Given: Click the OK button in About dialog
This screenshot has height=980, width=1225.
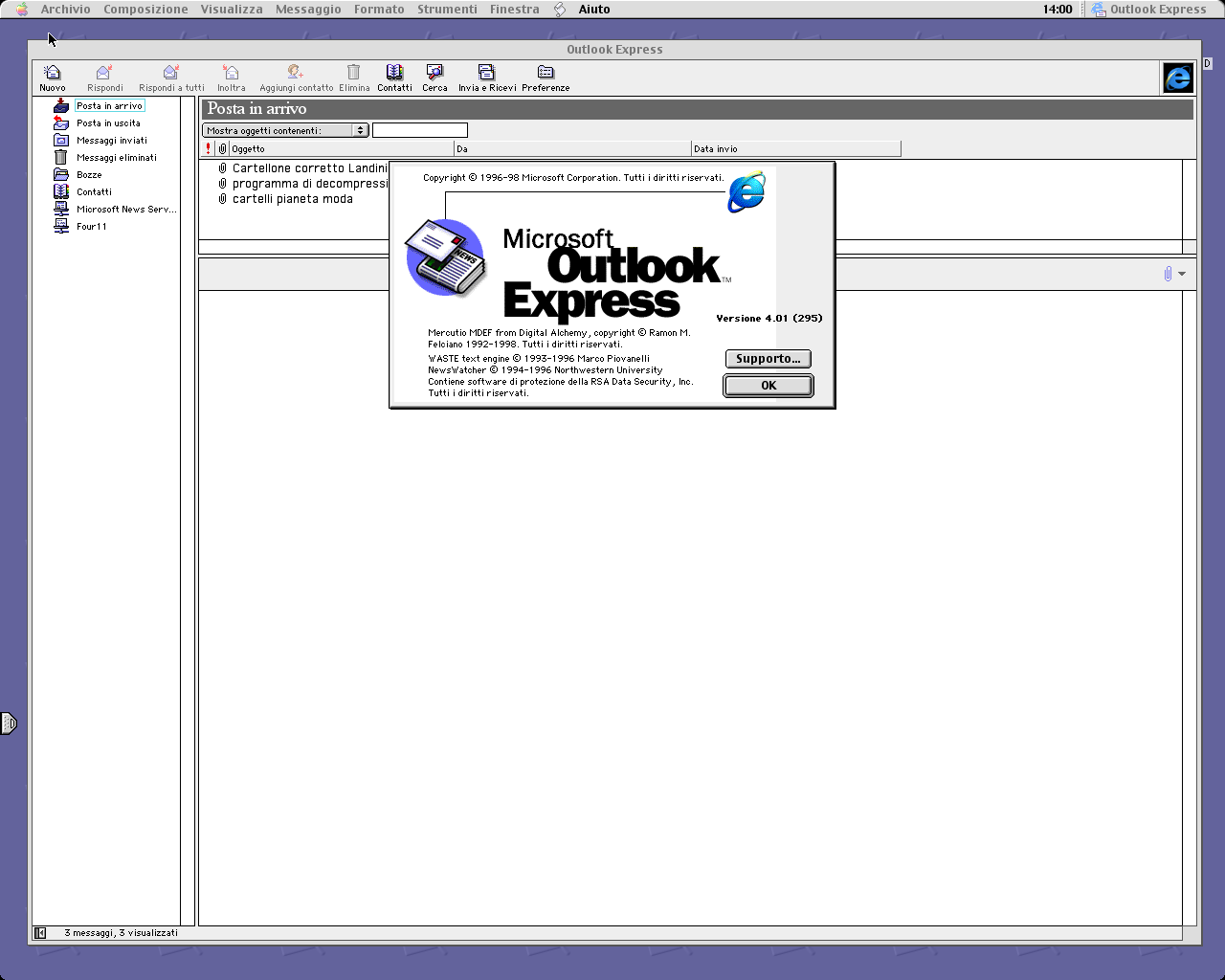Looking at the screenshot, I should point(768,386).
